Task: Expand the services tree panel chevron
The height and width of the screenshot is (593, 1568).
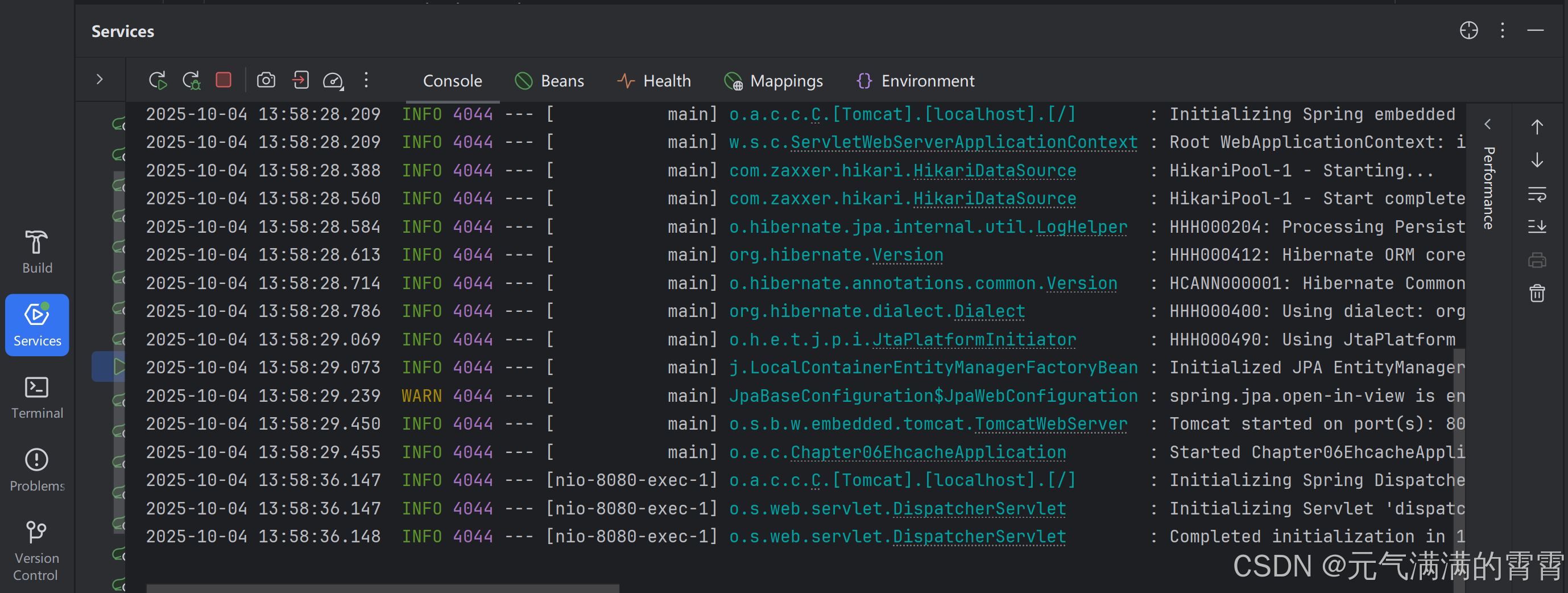Action: [100, 79]
